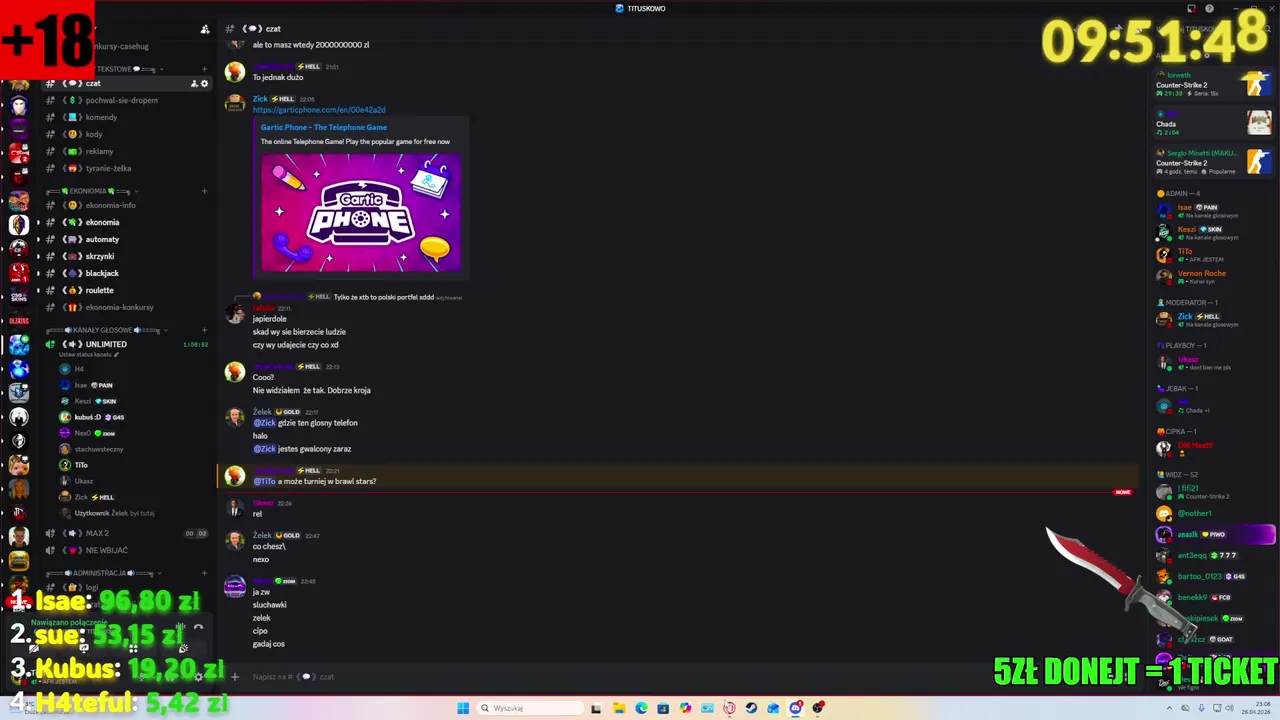Open settings gear of czat channel

tap(205, 84)
